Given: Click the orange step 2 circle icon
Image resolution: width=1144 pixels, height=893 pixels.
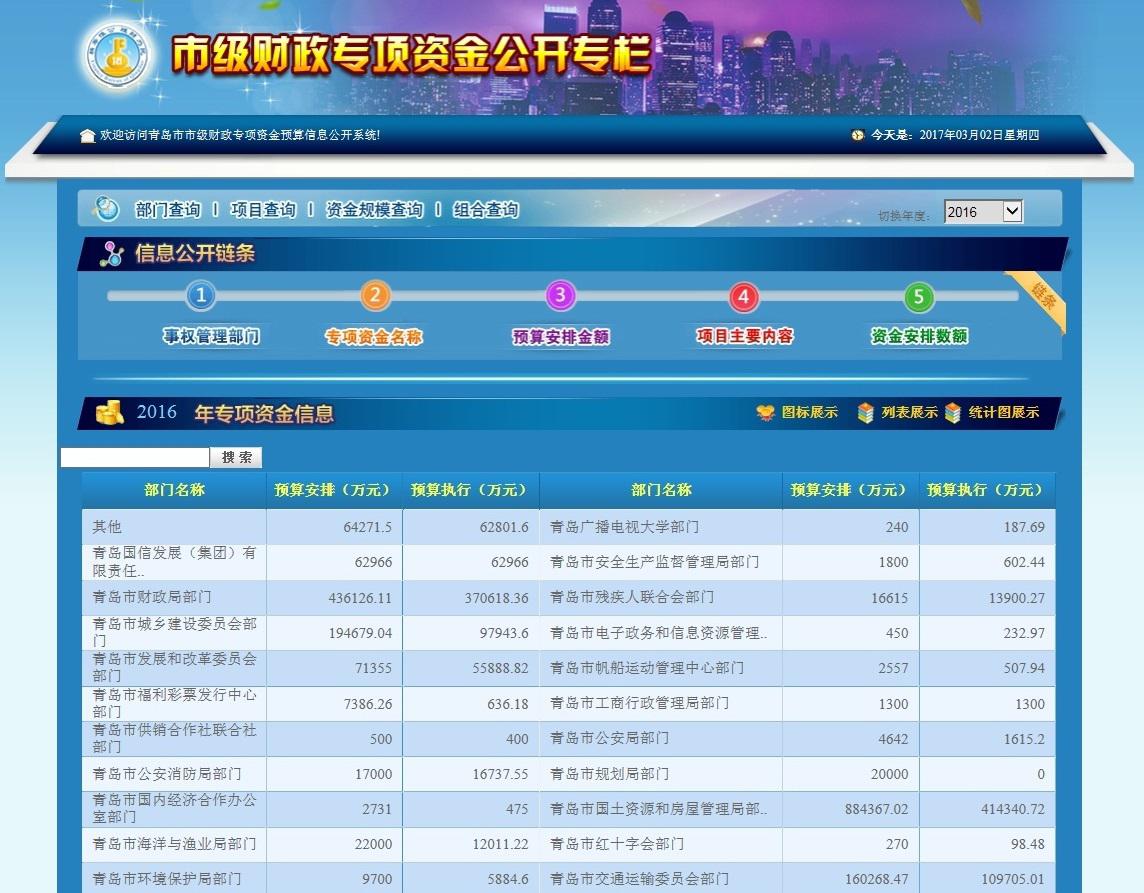Looking at the screenshot, I should pos(375,296).
